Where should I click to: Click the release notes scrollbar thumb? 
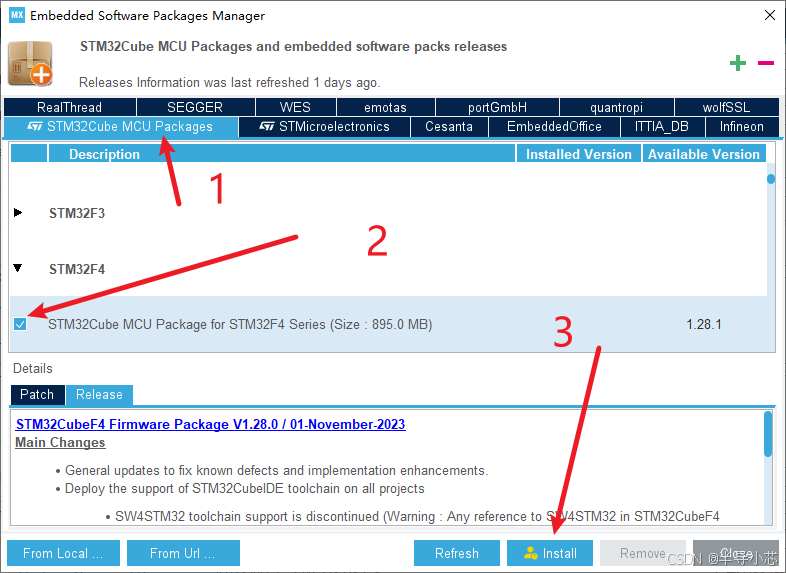[768, 434]
